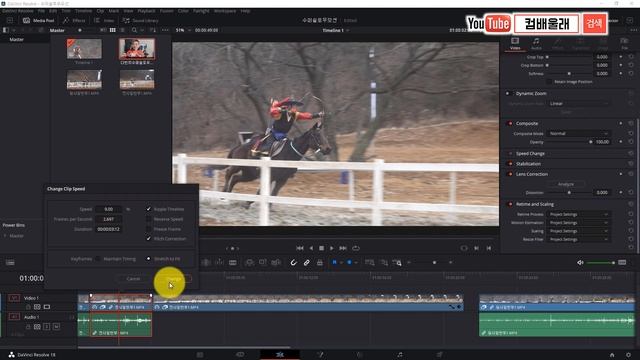Image resolution: width=640 pixels, height=360 pixels.
Task: Click the blue marker icon
Action: (349, 262)
